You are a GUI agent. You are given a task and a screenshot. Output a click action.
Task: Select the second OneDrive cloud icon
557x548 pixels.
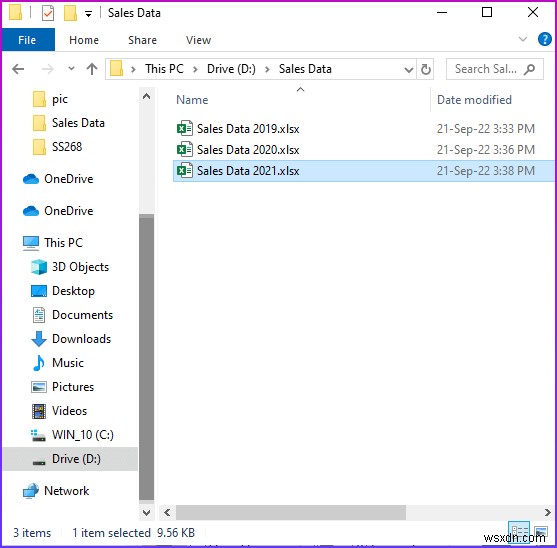[31, 211]
